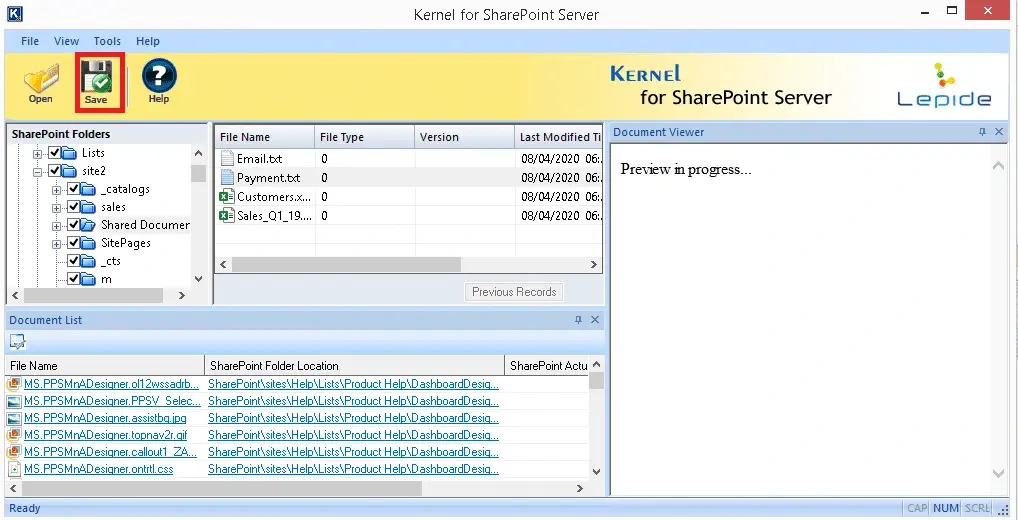Click the Lists folder icon in the tree

[x=69, y=153]
